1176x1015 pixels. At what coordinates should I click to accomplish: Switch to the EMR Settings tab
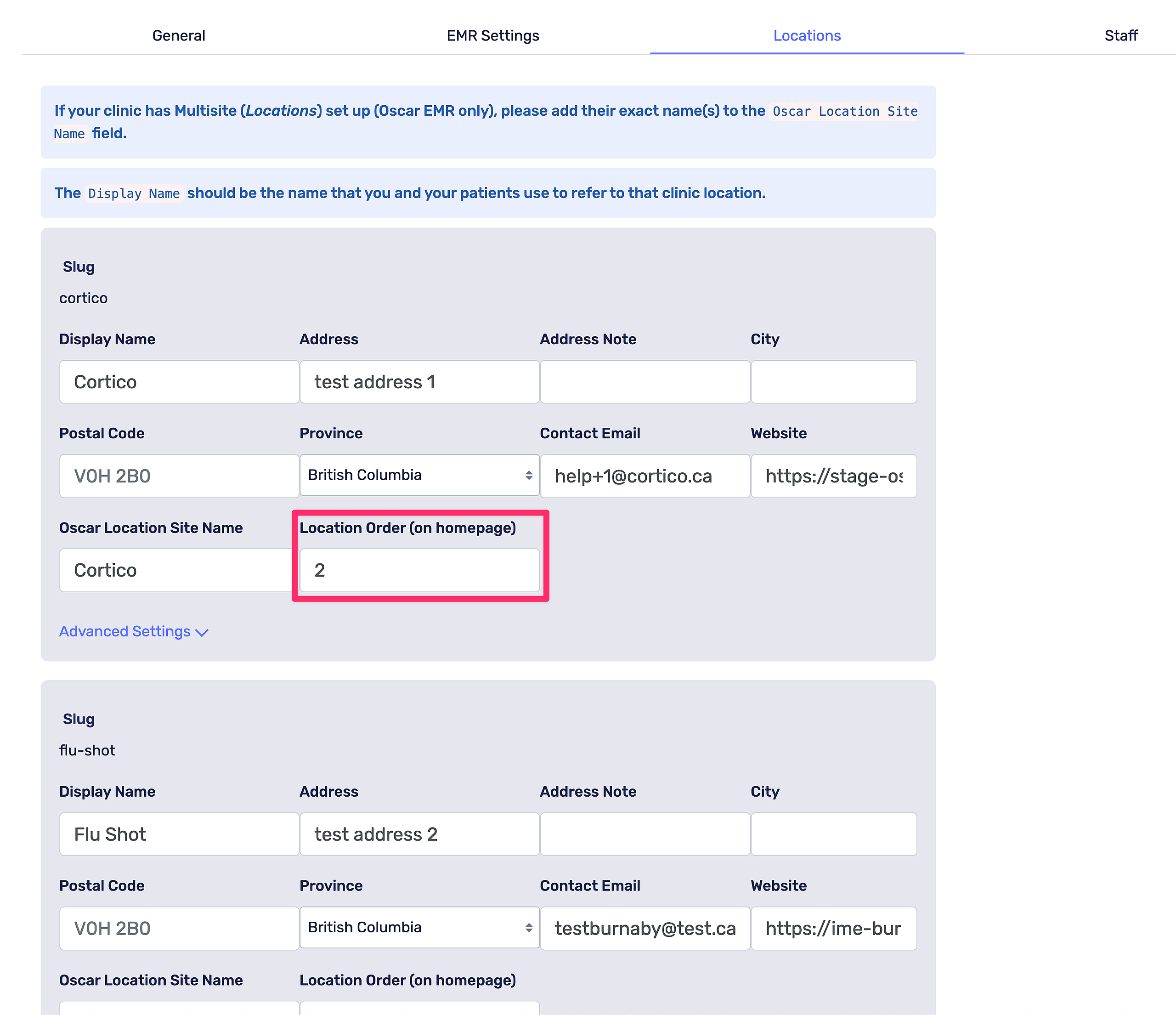coord(492,35)
